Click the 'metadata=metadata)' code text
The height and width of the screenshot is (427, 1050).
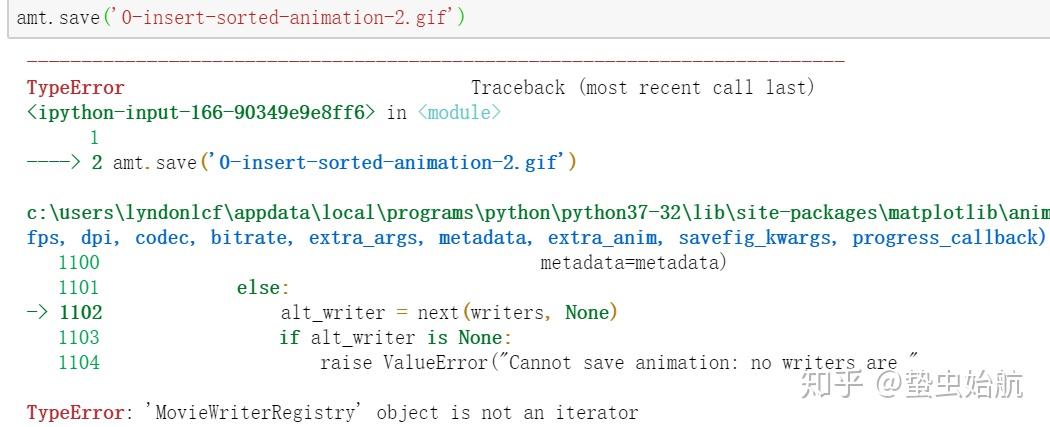point(633,263)
